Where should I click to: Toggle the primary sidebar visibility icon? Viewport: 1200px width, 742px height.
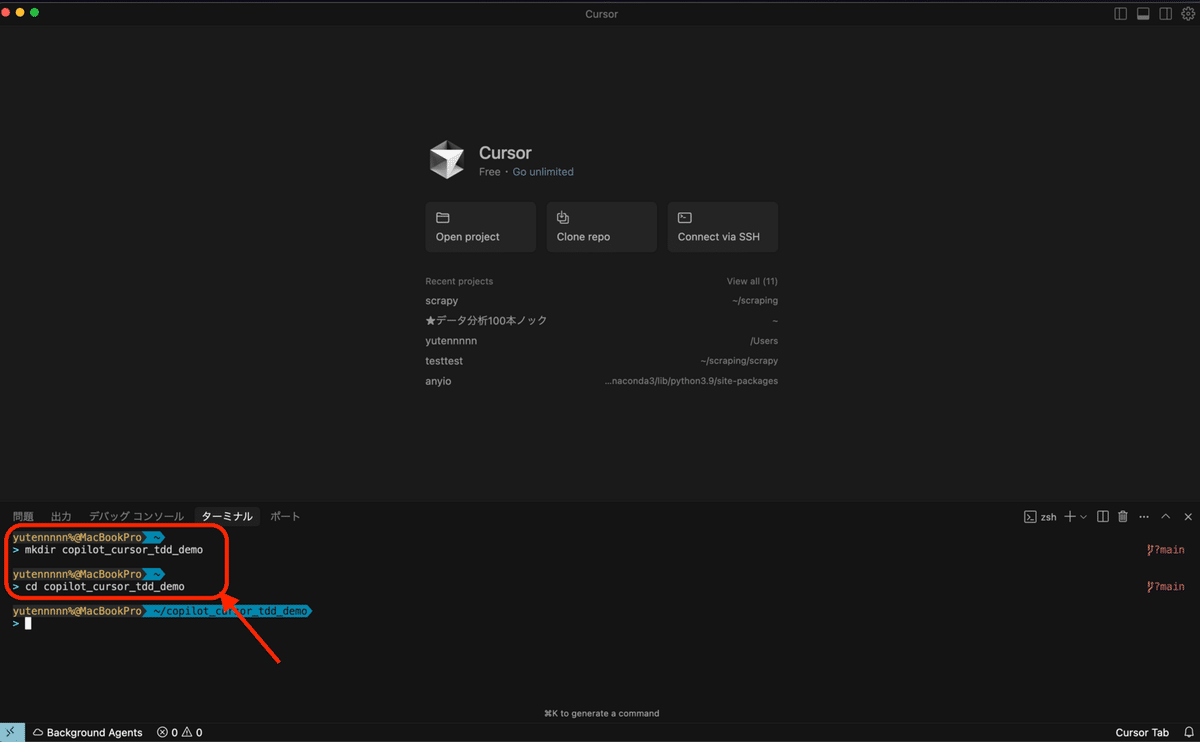pyautogui.click(x=1119, y=13)
